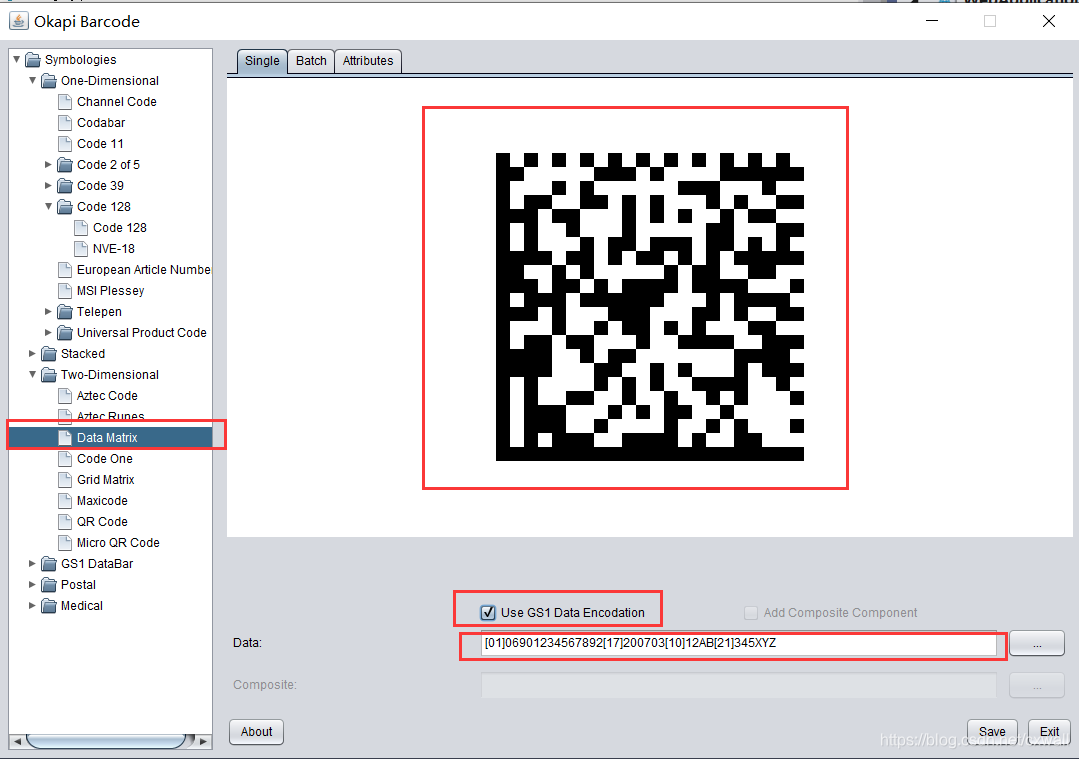Click the Save button
The width and height of the screenshot is (1079, 759).
pos(992,731)
